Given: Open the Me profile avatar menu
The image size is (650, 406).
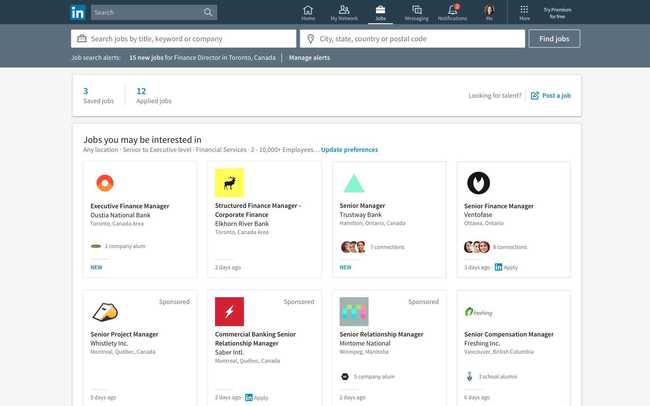Looking at the screenshot, I should (489, 12).
